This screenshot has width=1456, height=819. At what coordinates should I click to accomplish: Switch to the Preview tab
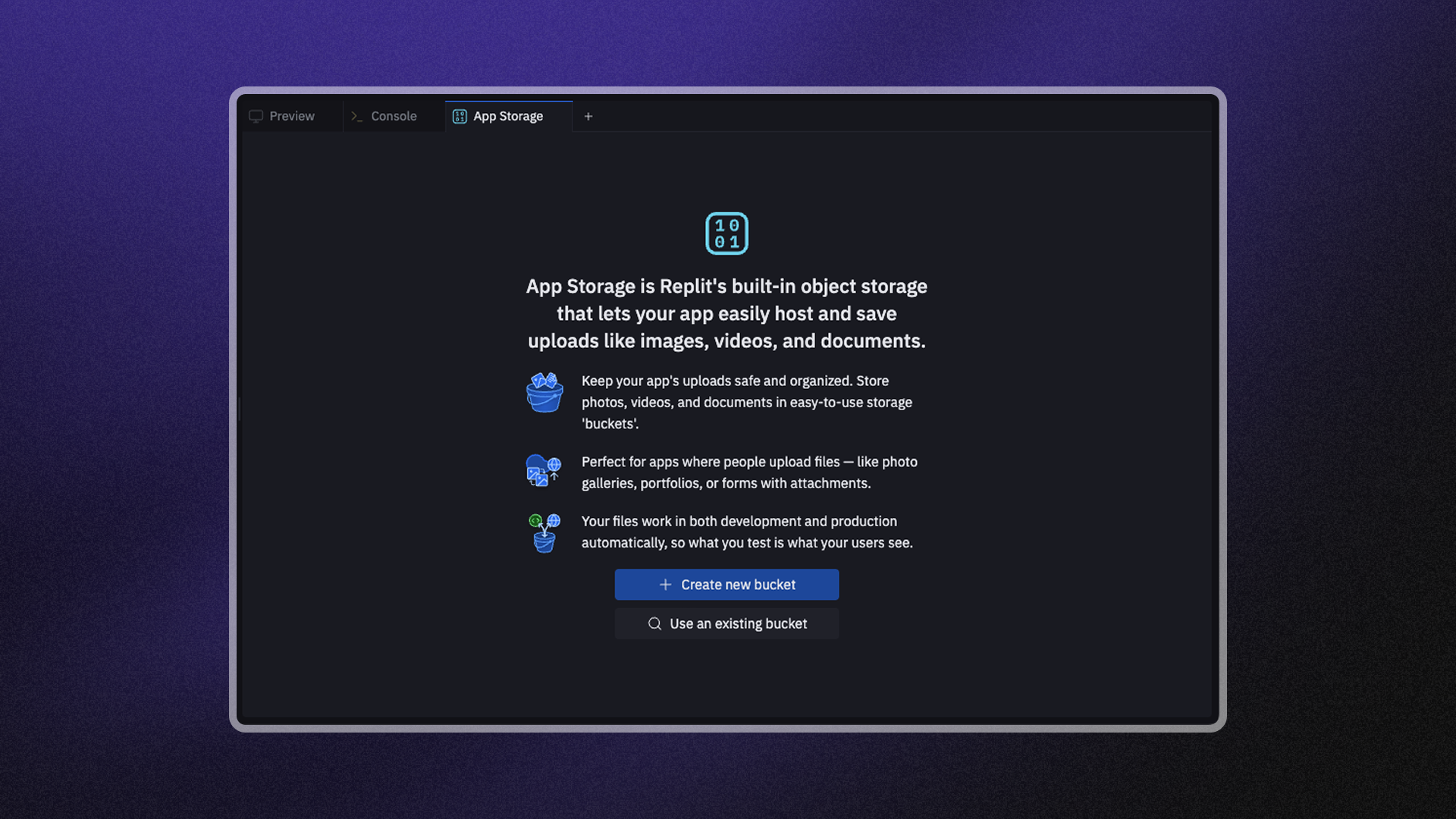(292, 116)
